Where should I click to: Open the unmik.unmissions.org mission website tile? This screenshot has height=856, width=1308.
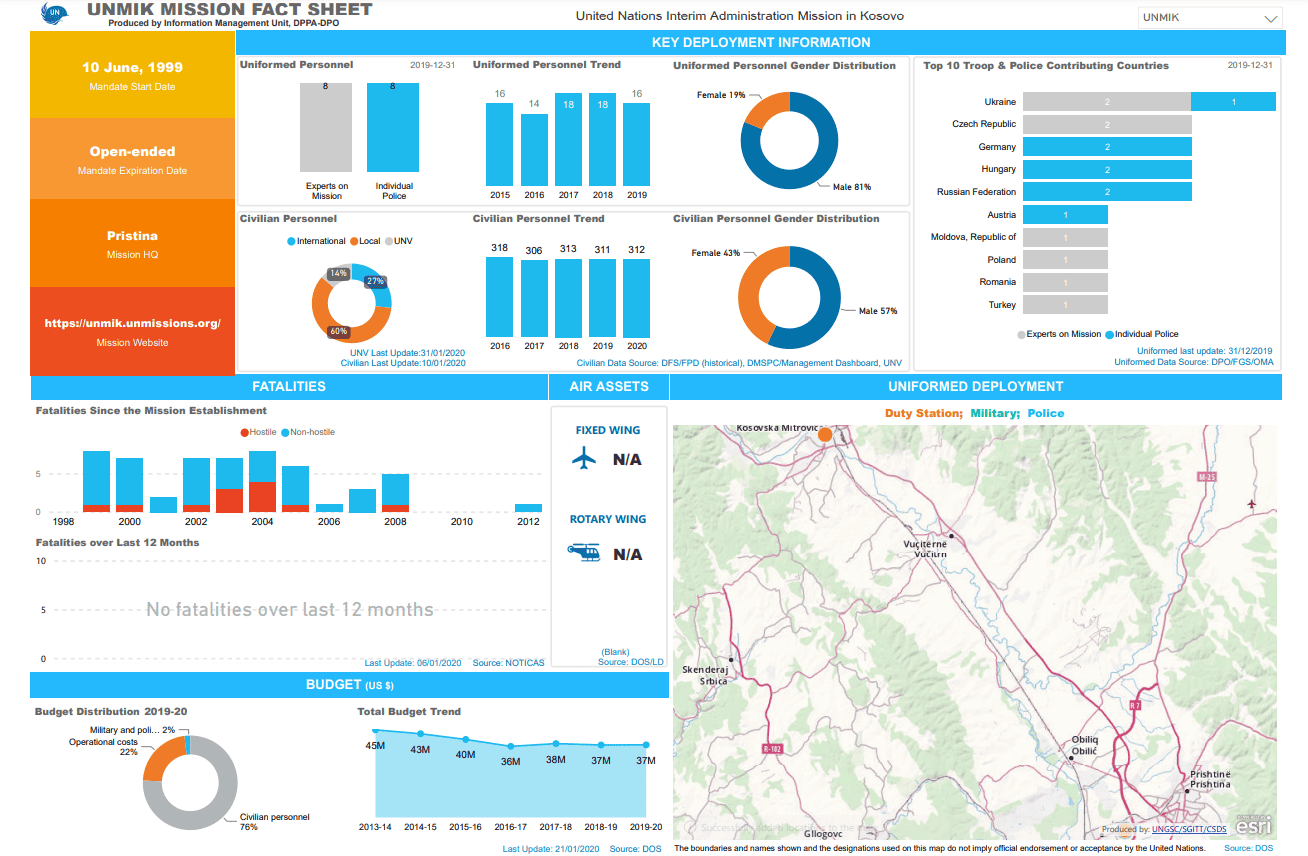[133, 331]
